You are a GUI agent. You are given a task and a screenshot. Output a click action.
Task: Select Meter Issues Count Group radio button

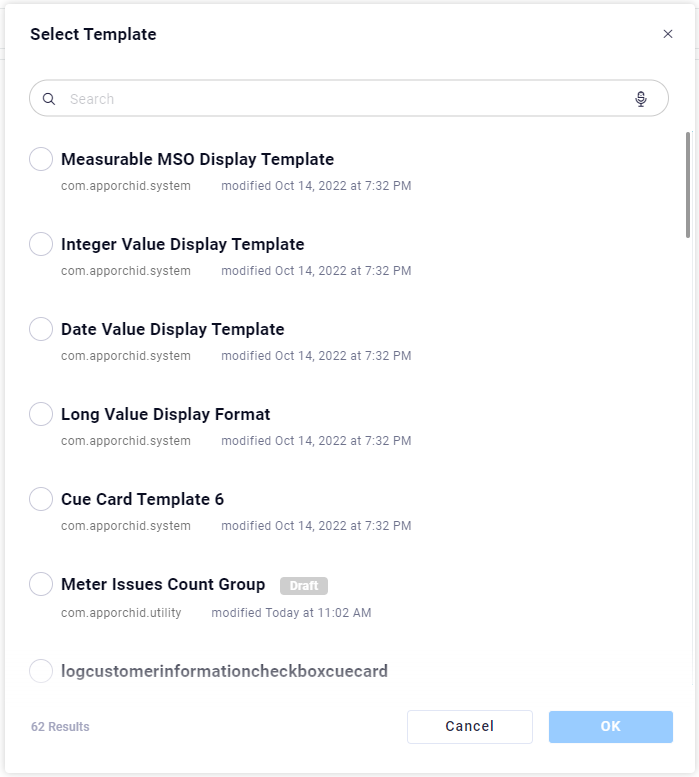pyautogui.click(x=41, y=584)
